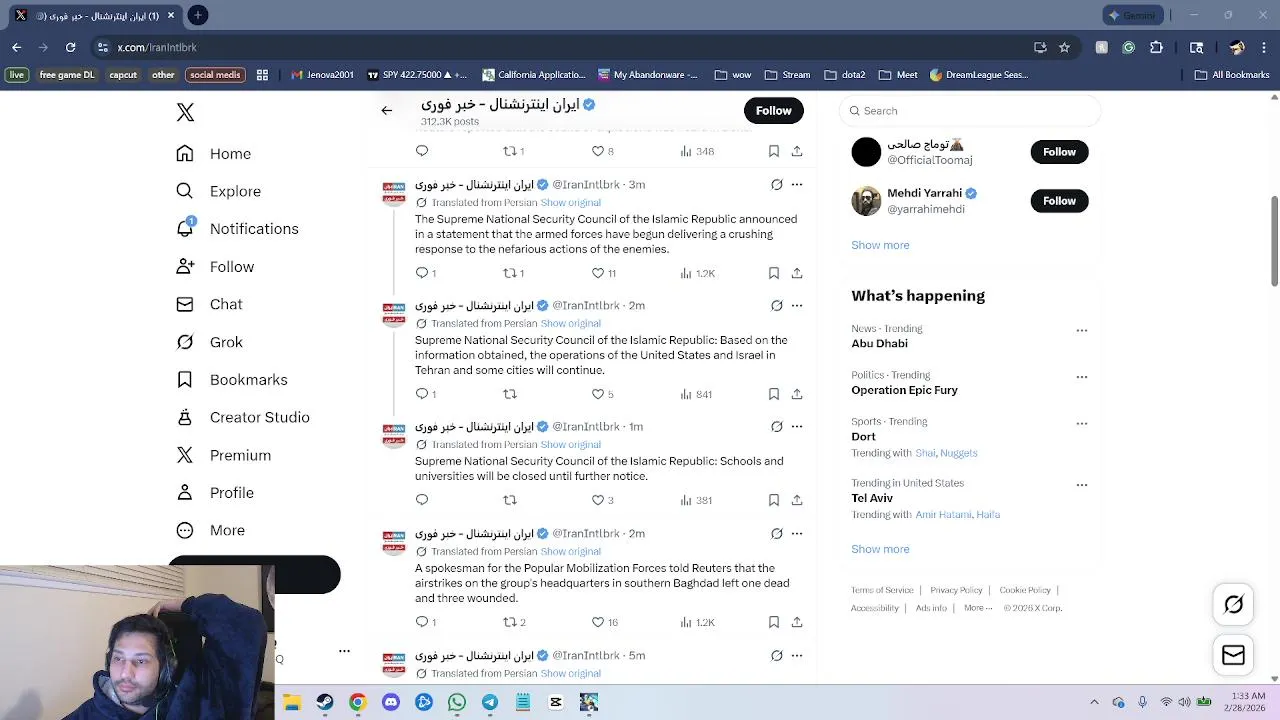Open Creator Studio in sidebar
Image resolution: width=1280 pixels, height=720 pixels.
click(242, 417)
